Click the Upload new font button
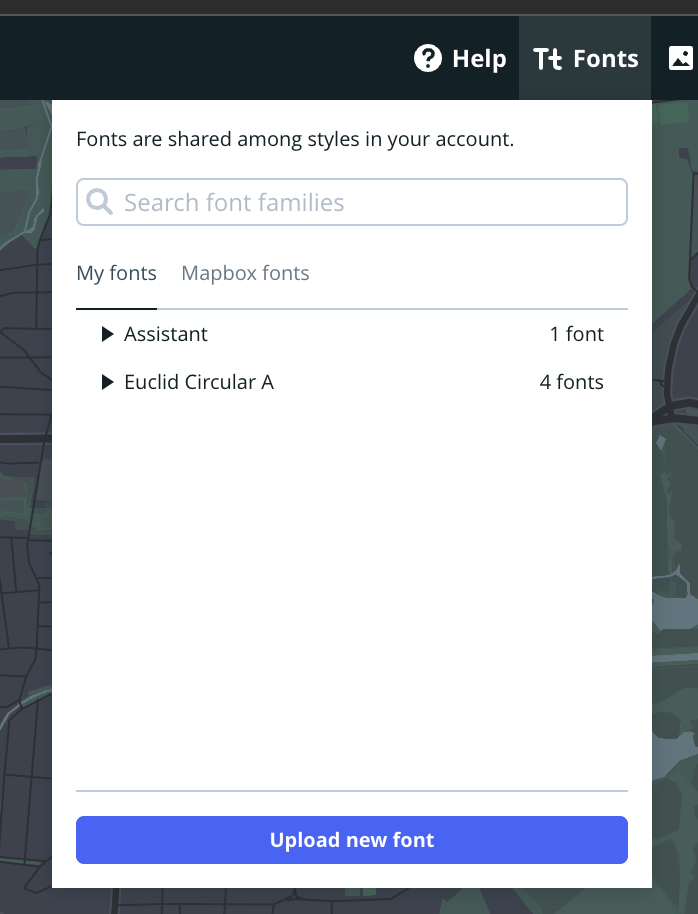The width and height of the screenshot is (698, 914). pyautogui.click(x=352, y=840)
